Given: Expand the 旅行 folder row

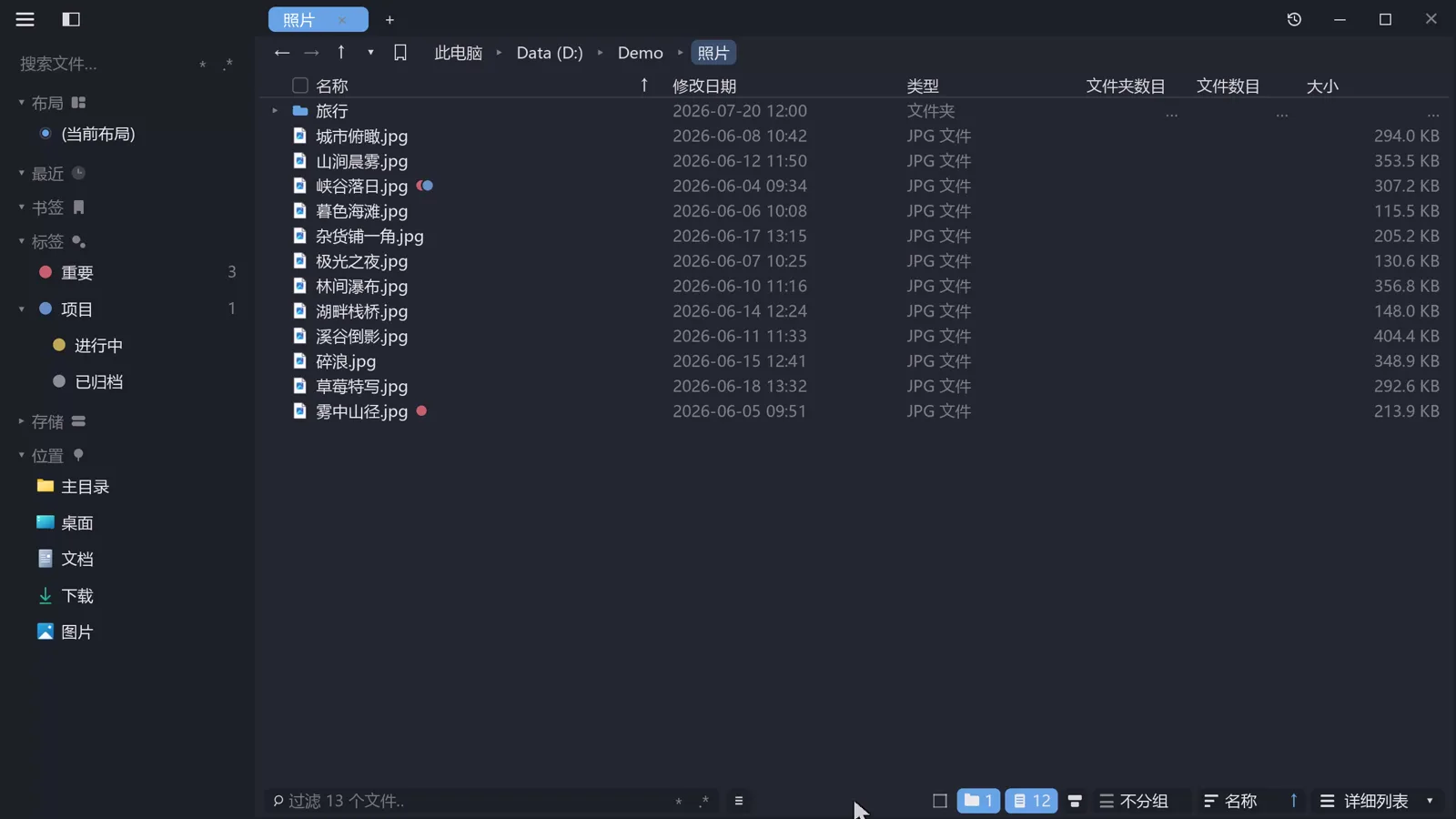Looking at the screenshot, I should 275,111.
